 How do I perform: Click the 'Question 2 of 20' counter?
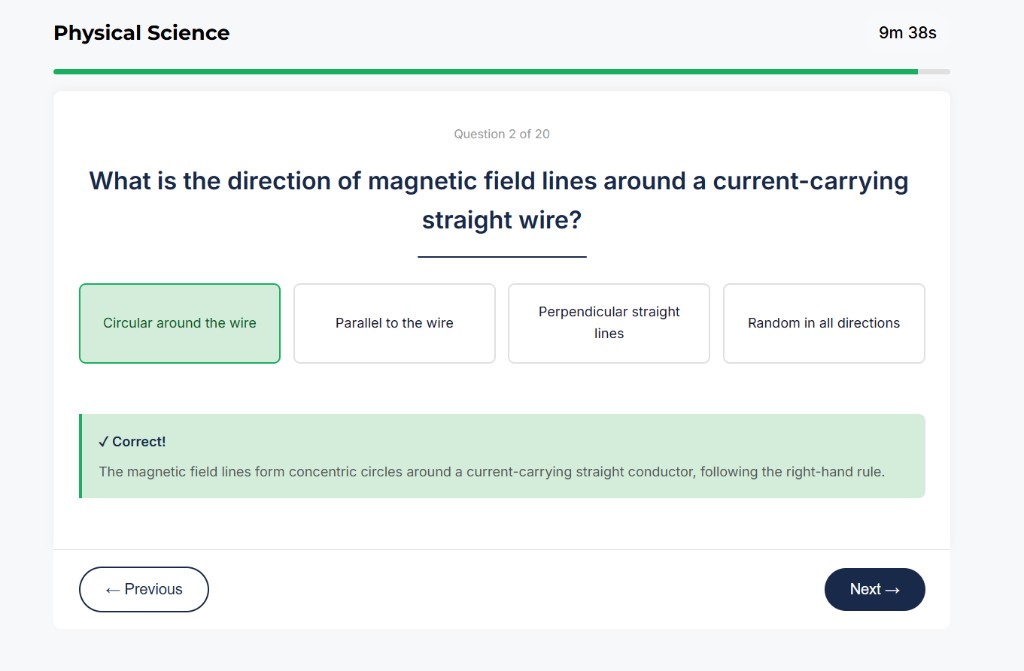point(501,133)
